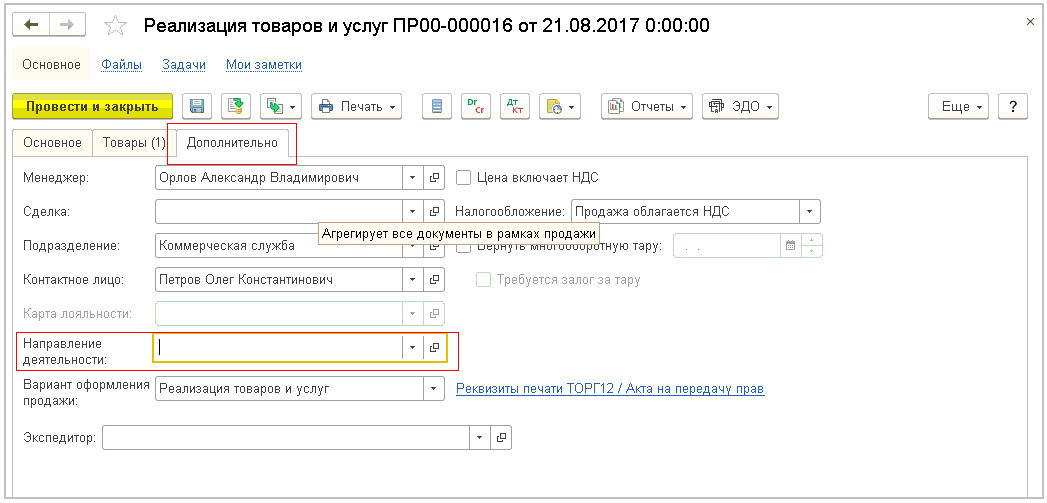Click the Провести и закрыть button
1047x503 pixels.
click(92, 106)
